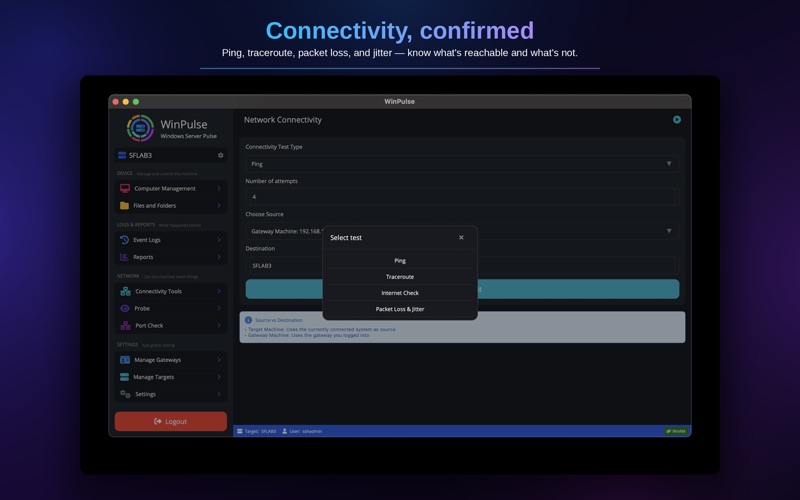The width and height of the screenshot is (800, 500).
Task: Click the Connectivity Tools network icon
Action: click(125, 291)
